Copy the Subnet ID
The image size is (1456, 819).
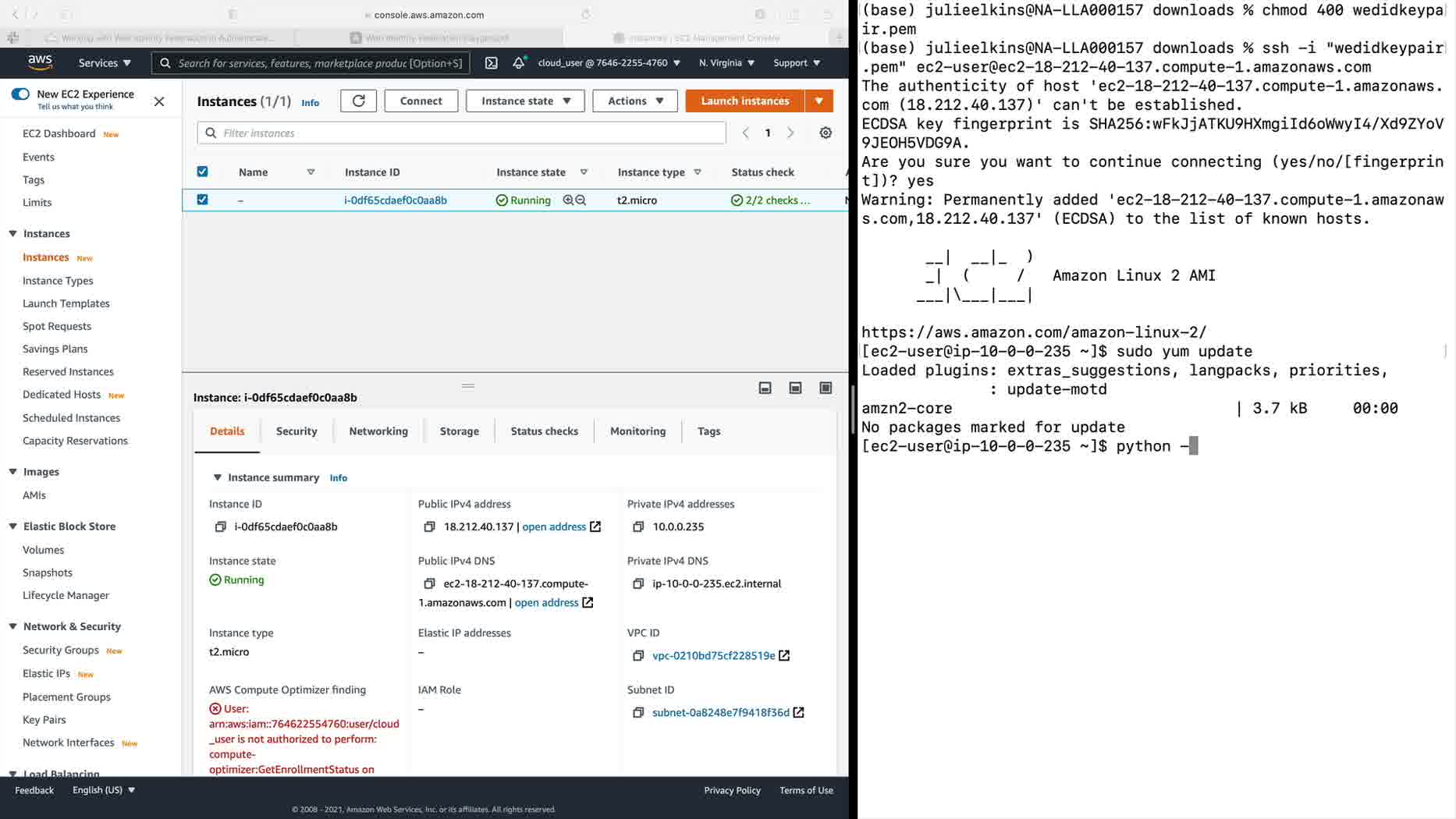(x=638, y=712)
